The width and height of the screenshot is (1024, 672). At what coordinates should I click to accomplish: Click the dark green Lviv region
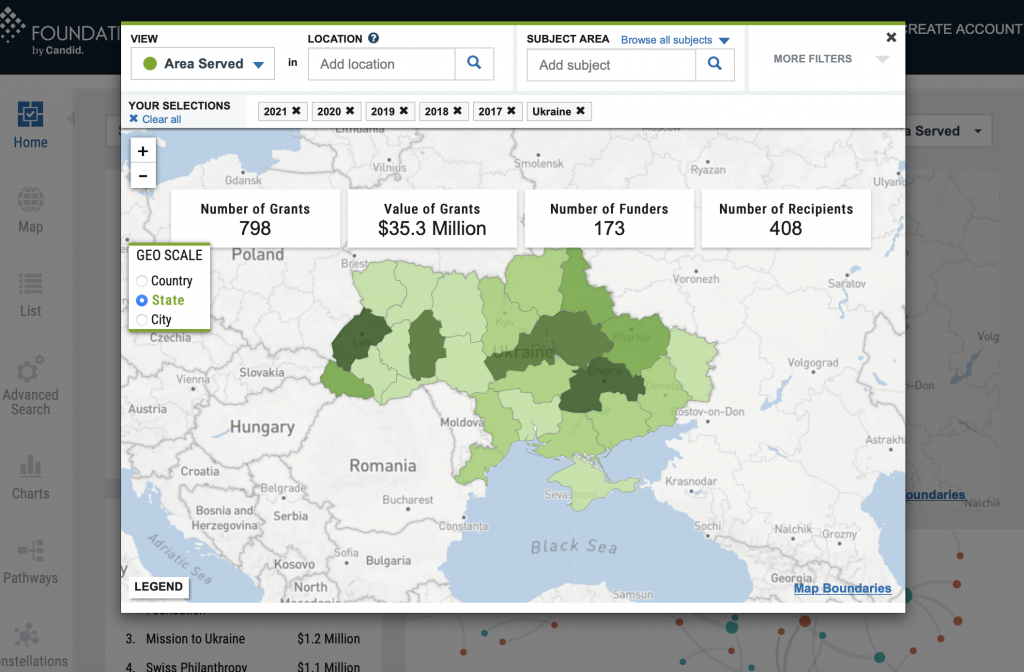[x=358, y=338]
